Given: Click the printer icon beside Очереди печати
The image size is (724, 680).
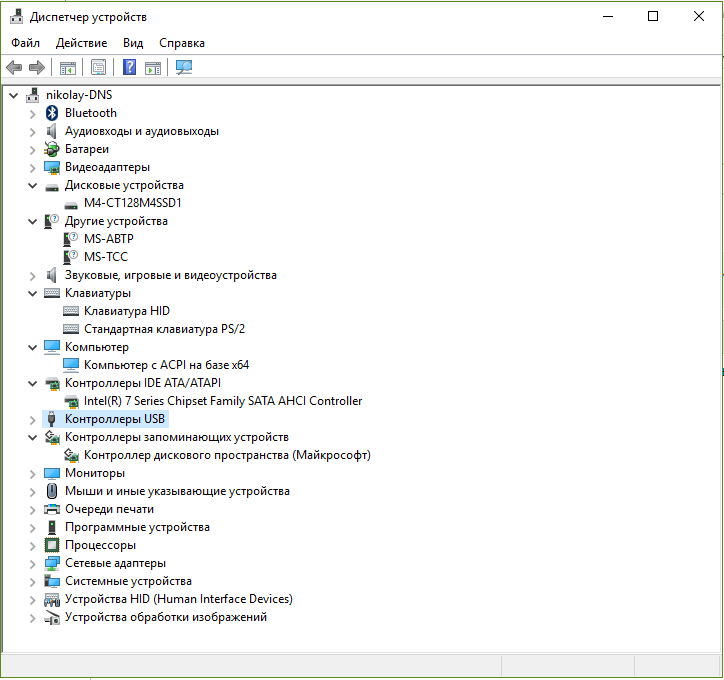Looking at the screenshot, I should coord(52,509).
